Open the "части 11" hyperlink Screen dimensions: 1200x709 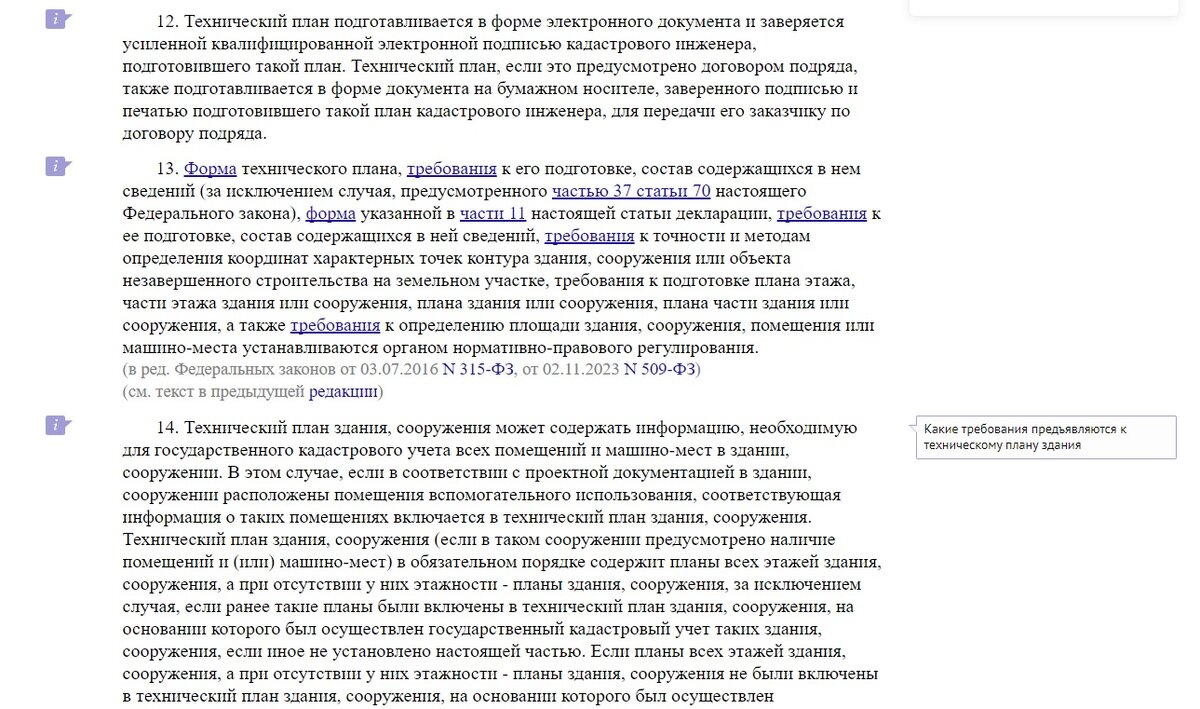click(493, 213)
